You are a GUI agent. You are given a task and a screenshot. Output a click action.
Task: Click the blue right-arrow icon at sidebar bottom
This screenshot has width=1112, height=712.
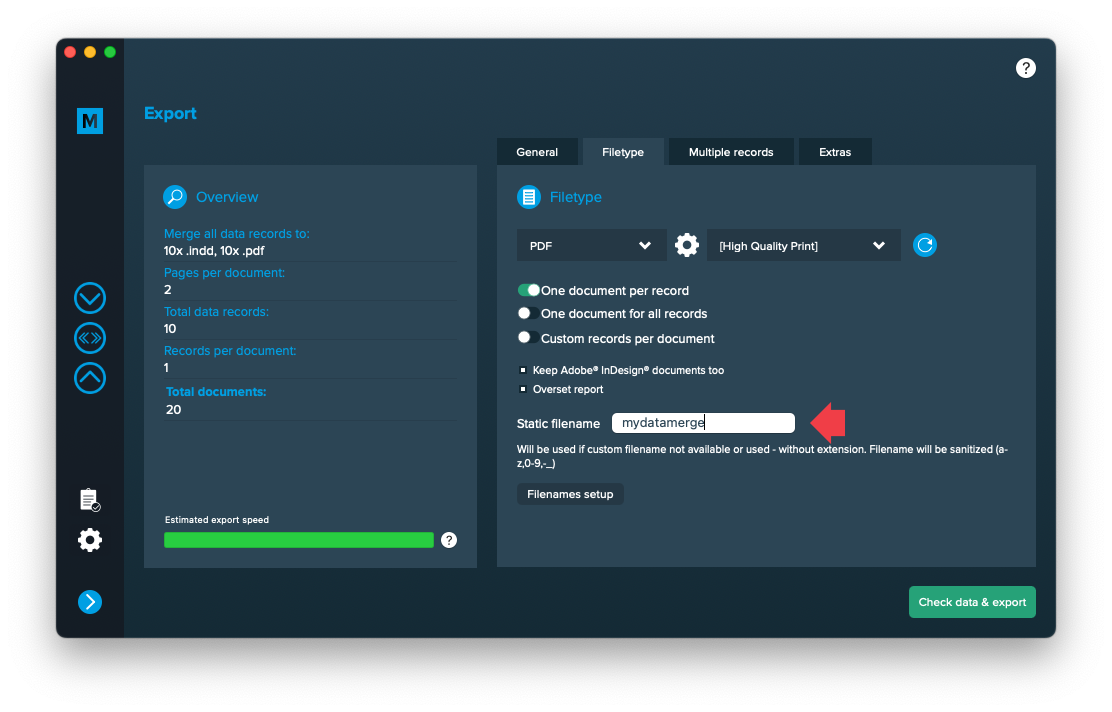pyautogui.click(x=90, y=601)
